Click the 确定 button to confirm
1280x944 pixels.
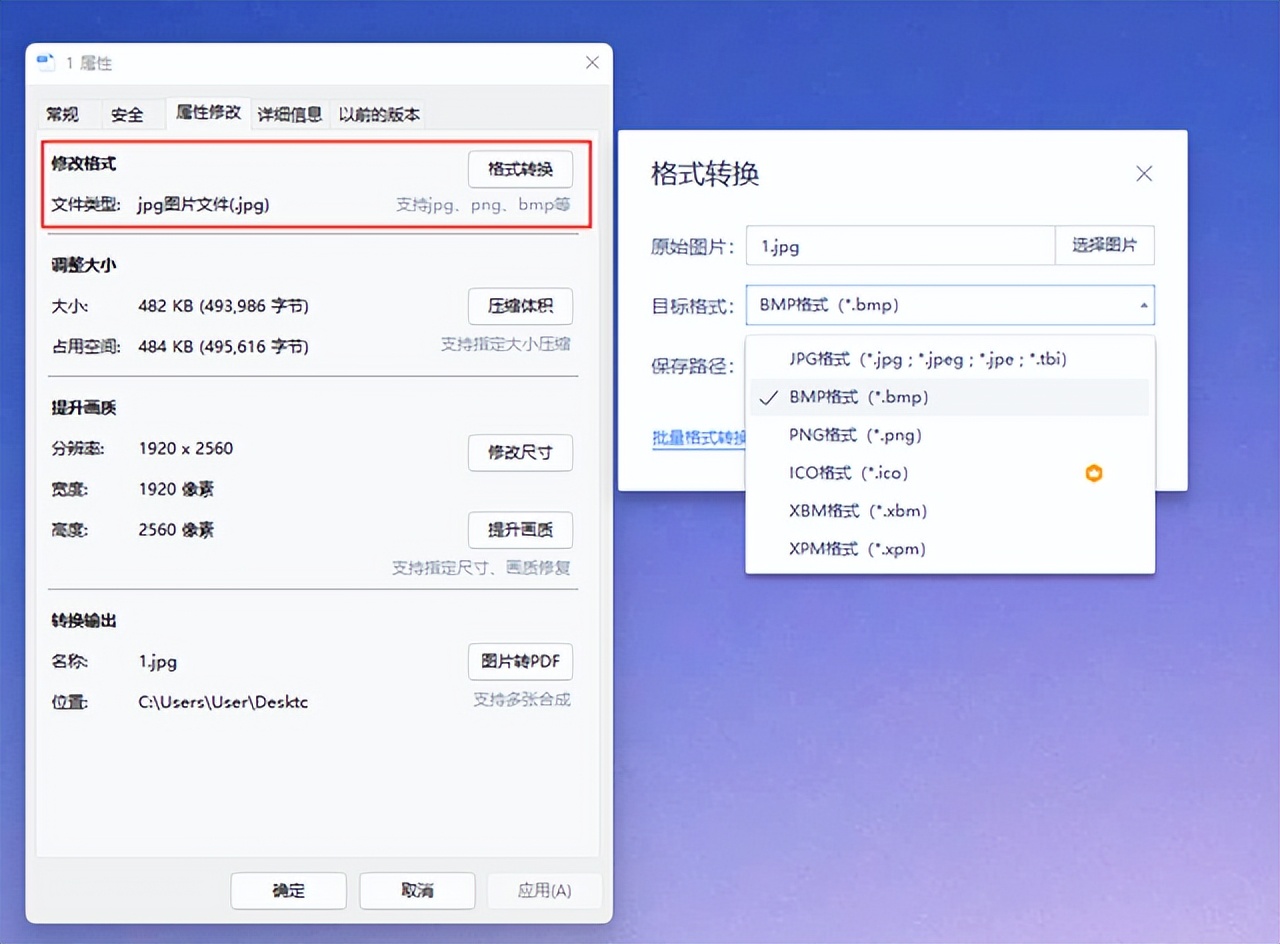pos(288,890)
